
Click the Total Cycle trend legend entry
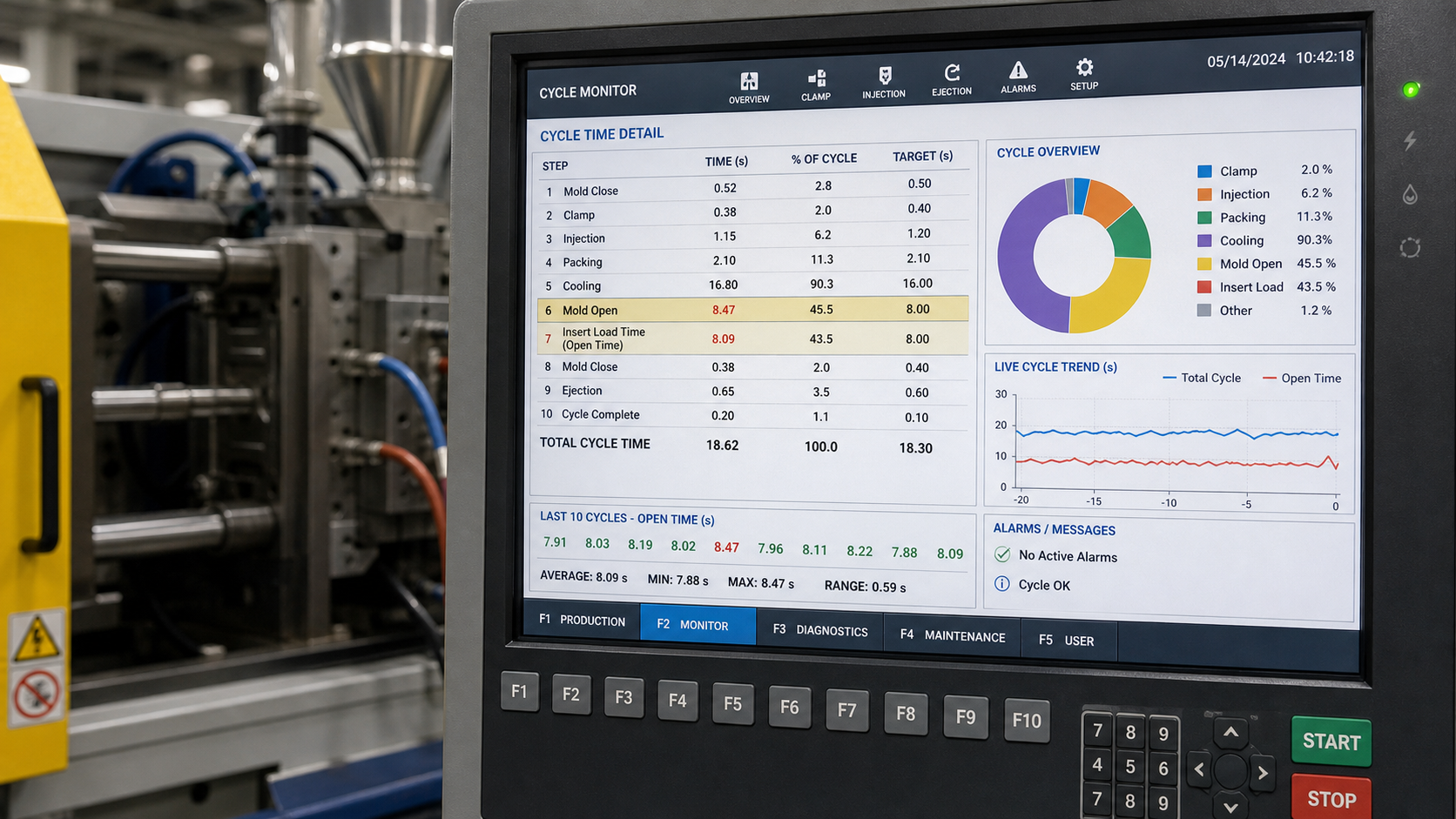pyautogui.click(x=1202, y=378)
